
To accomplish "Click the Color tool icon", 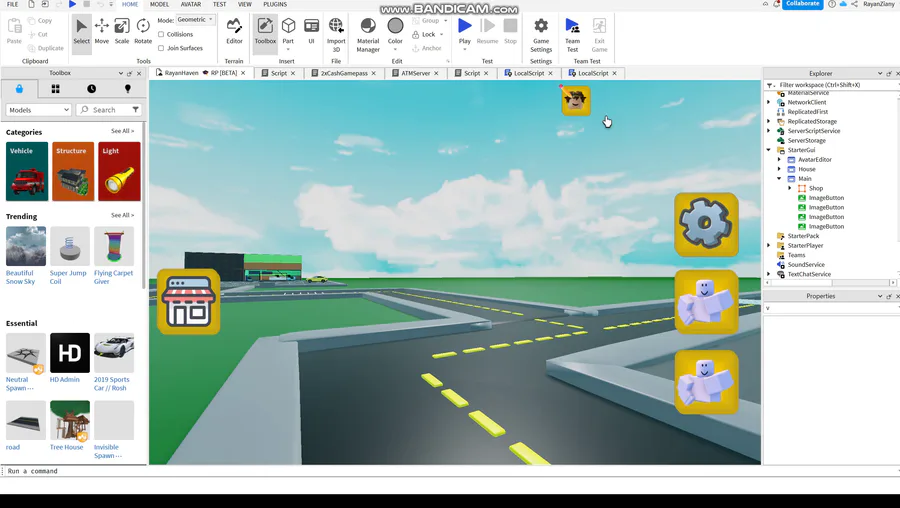I will pyautogui.click(x=395, y=26).
